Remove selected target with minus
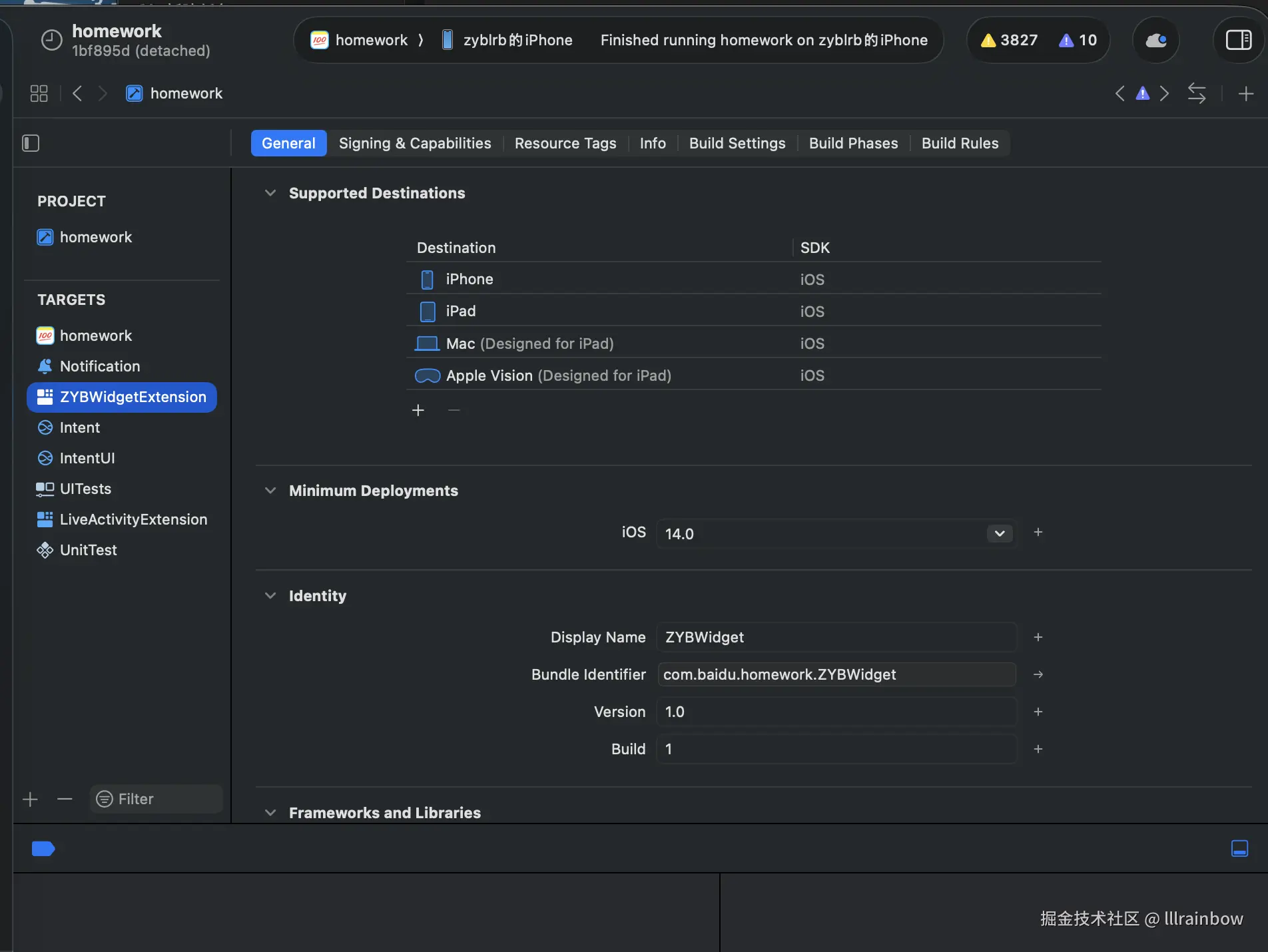Screen dimensions: 1268x952 pyautogui.click(x=65, y=799)
